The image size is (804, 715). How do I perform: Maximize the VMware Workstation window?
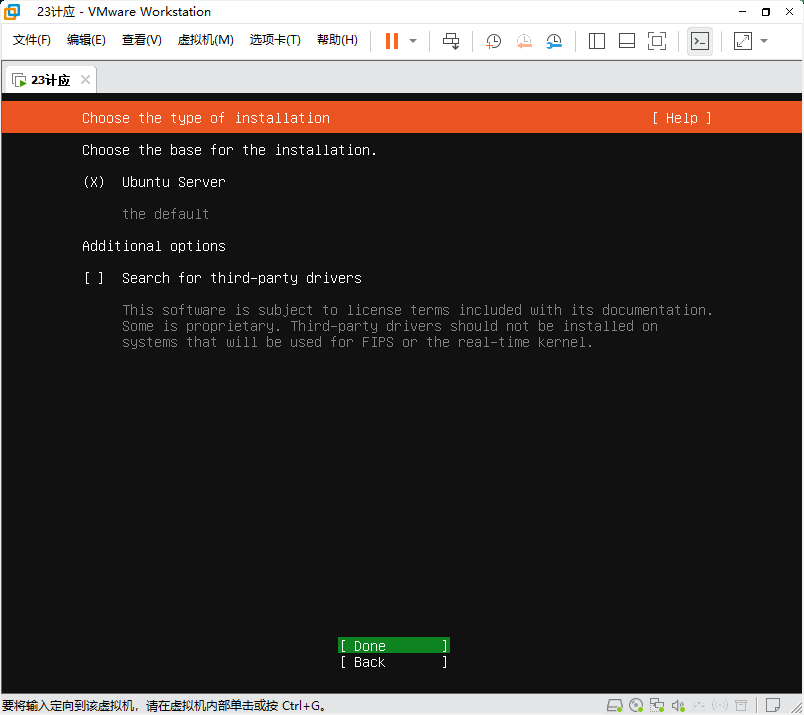coord(766,11)
